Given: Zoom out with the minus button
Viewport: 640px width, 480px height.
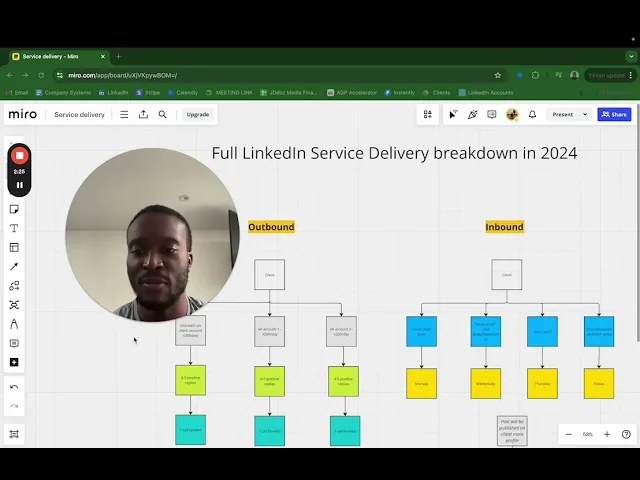Looking at the screenshot, I should click(569, 434).
